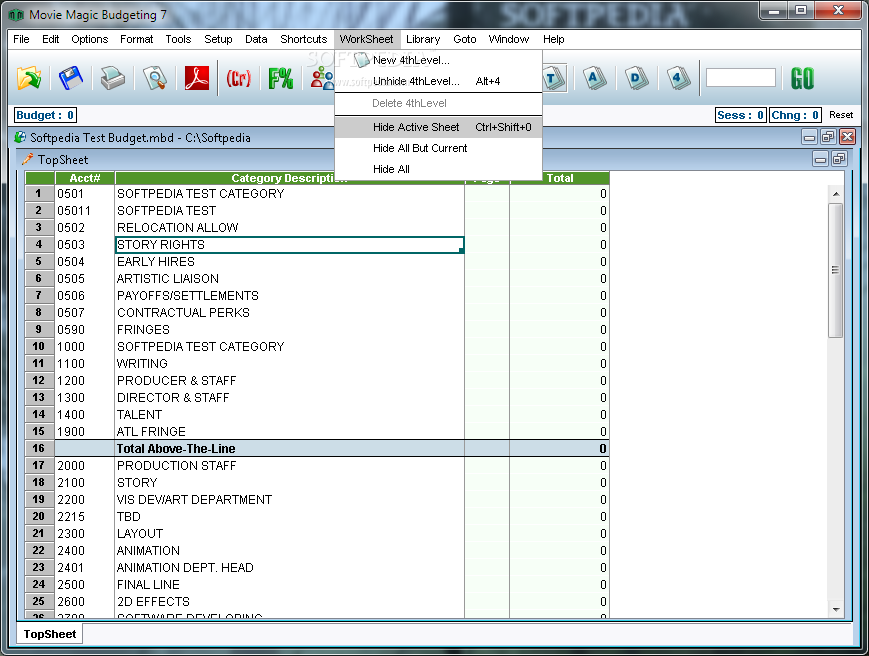Open the Options menu
Image resolution: width=869 pixels, height=656 pixels.
click(89, 39)
